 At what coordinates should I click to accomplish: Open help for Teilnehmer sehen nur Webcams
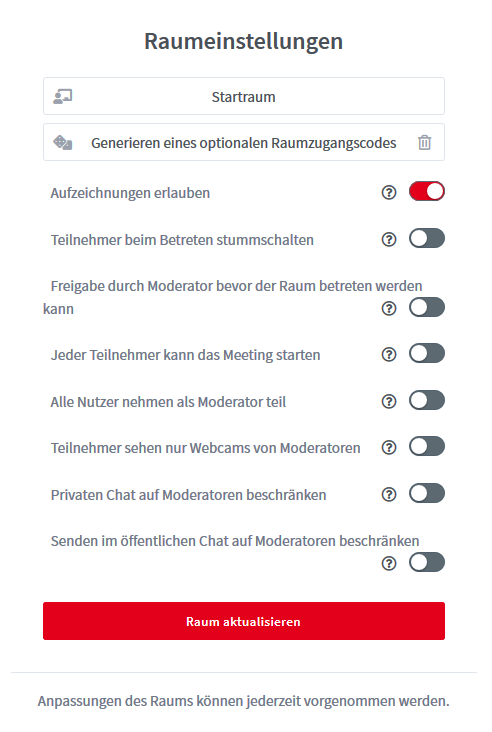[x=389, y=448]
